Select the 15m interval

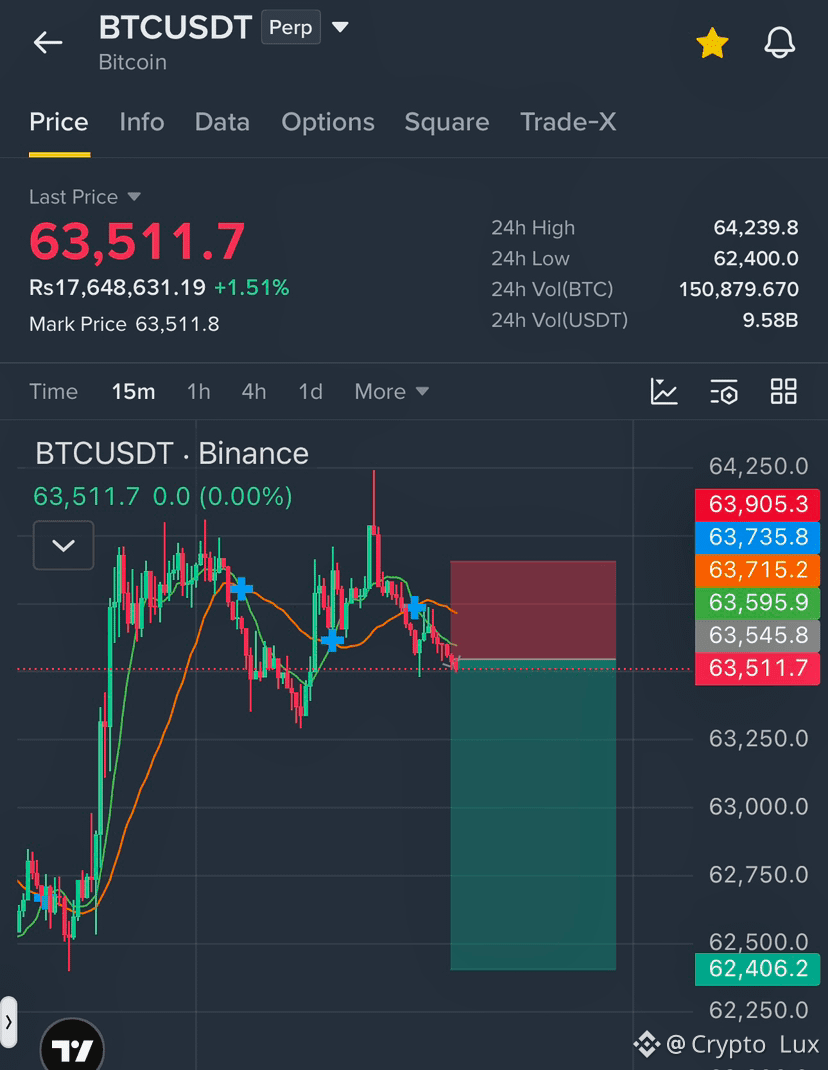click(x=134, y=392)
